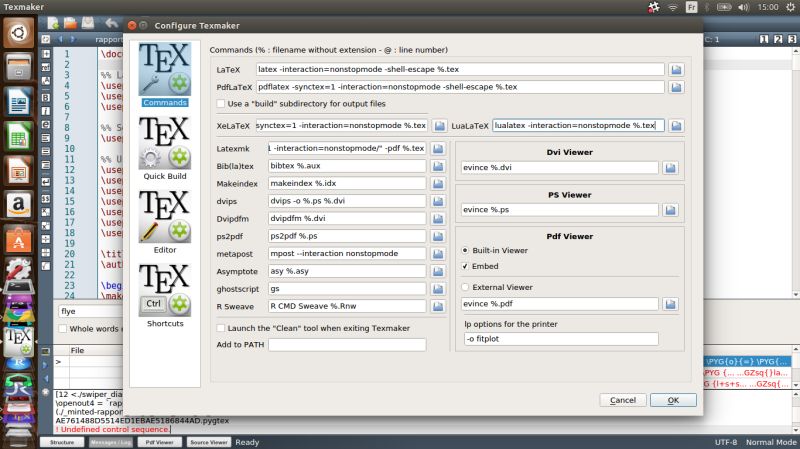This screenshot has height=449, width=800.
Task: Click the Bib(la)tex command field
Action: 347,166
